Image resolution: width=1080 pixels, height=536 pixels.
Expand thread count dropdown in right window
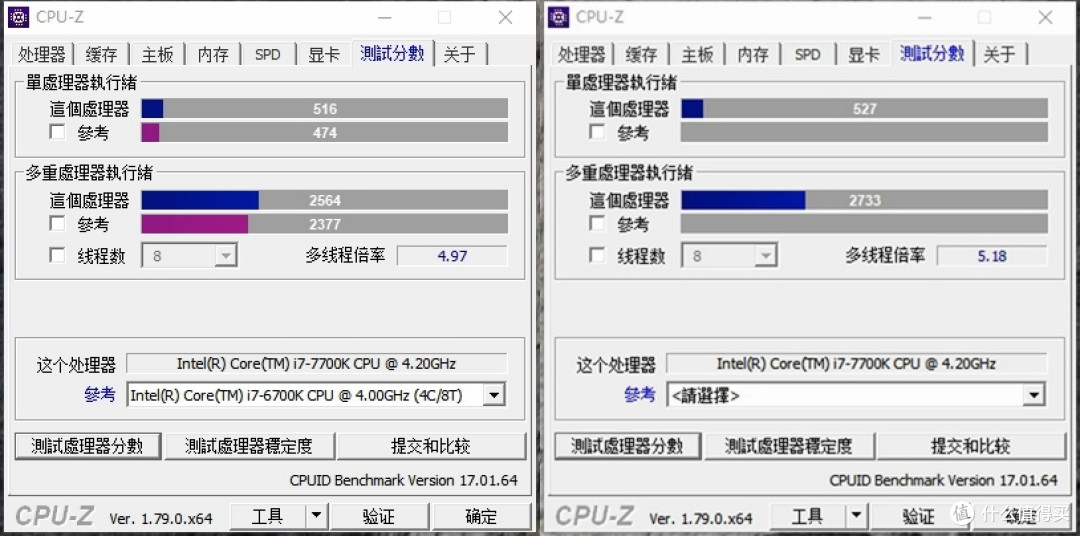click(765, 256)
